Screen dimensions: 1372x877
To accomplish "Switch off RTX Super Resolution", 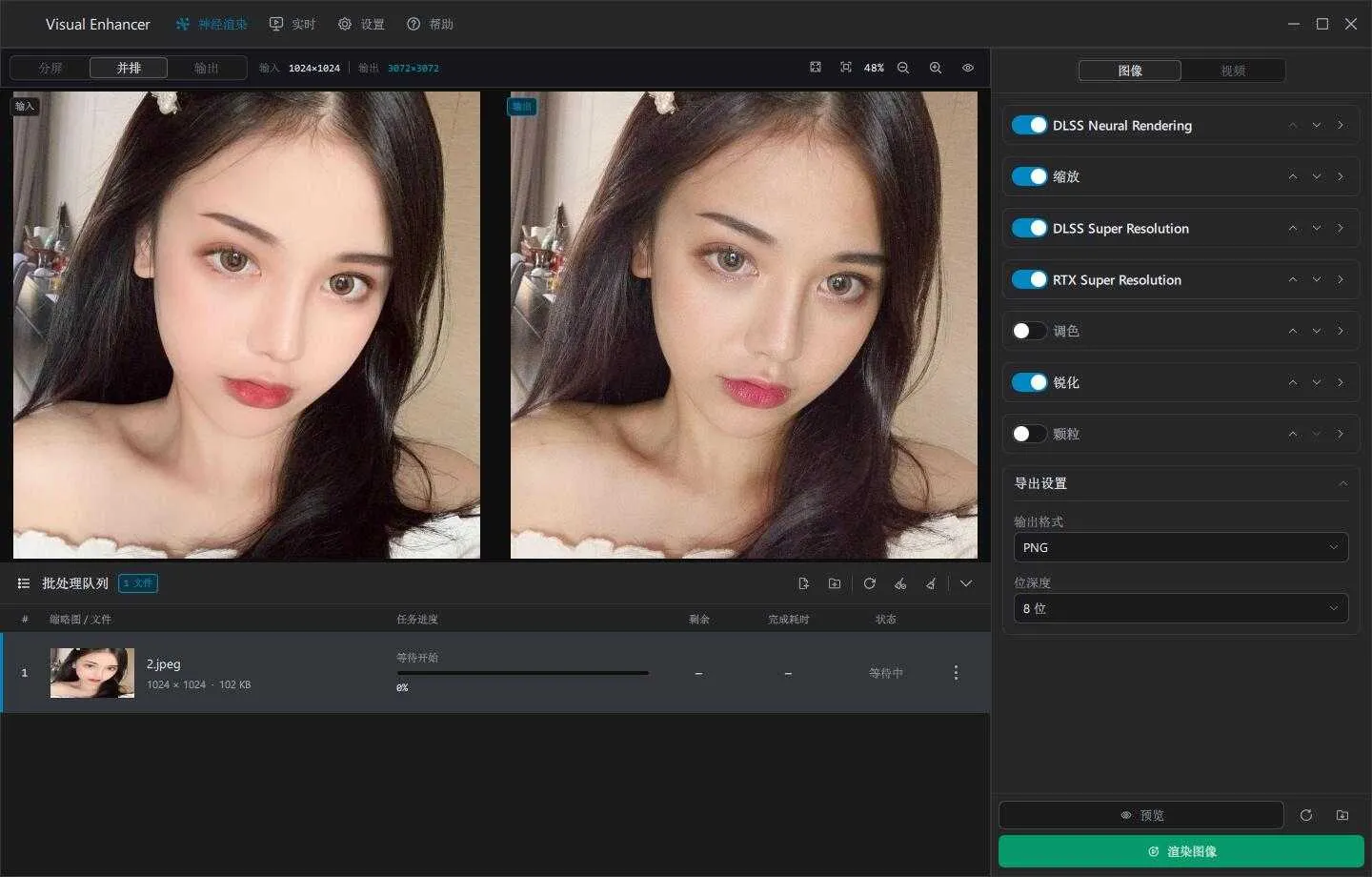I will pyautogui.click(x=1029, y=279).
